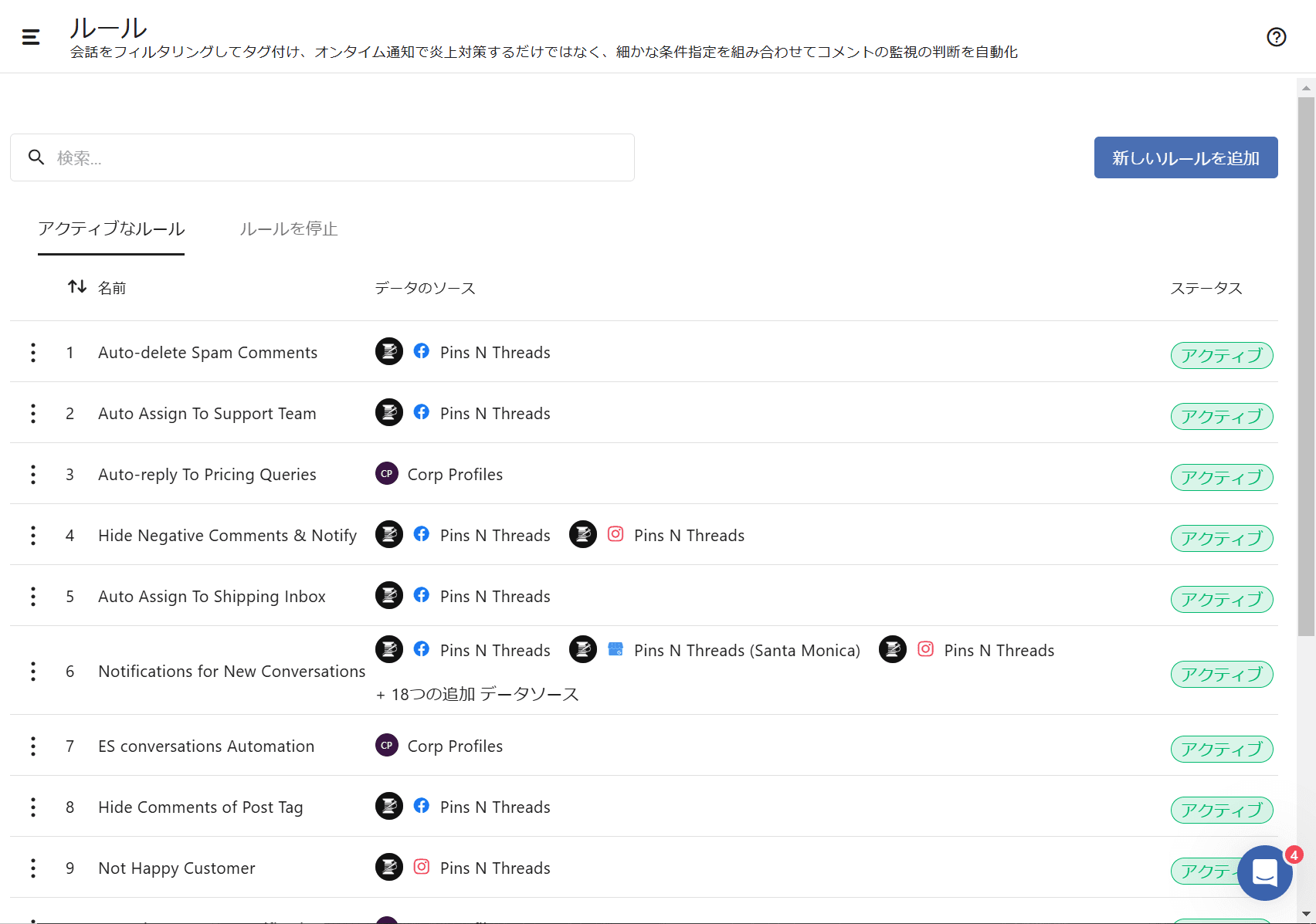Click active status badge for Hide Comments of Post Tag
The height and width of the screenshot is (924, 1316).
(1221, 810)
